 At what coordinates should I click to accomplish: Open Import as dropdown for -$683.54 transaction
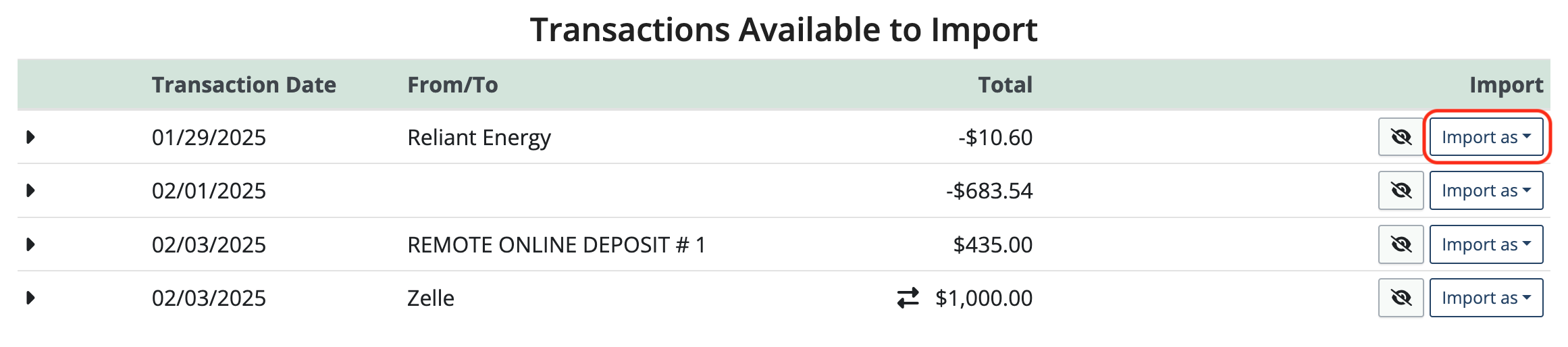tap(1486, 190)
